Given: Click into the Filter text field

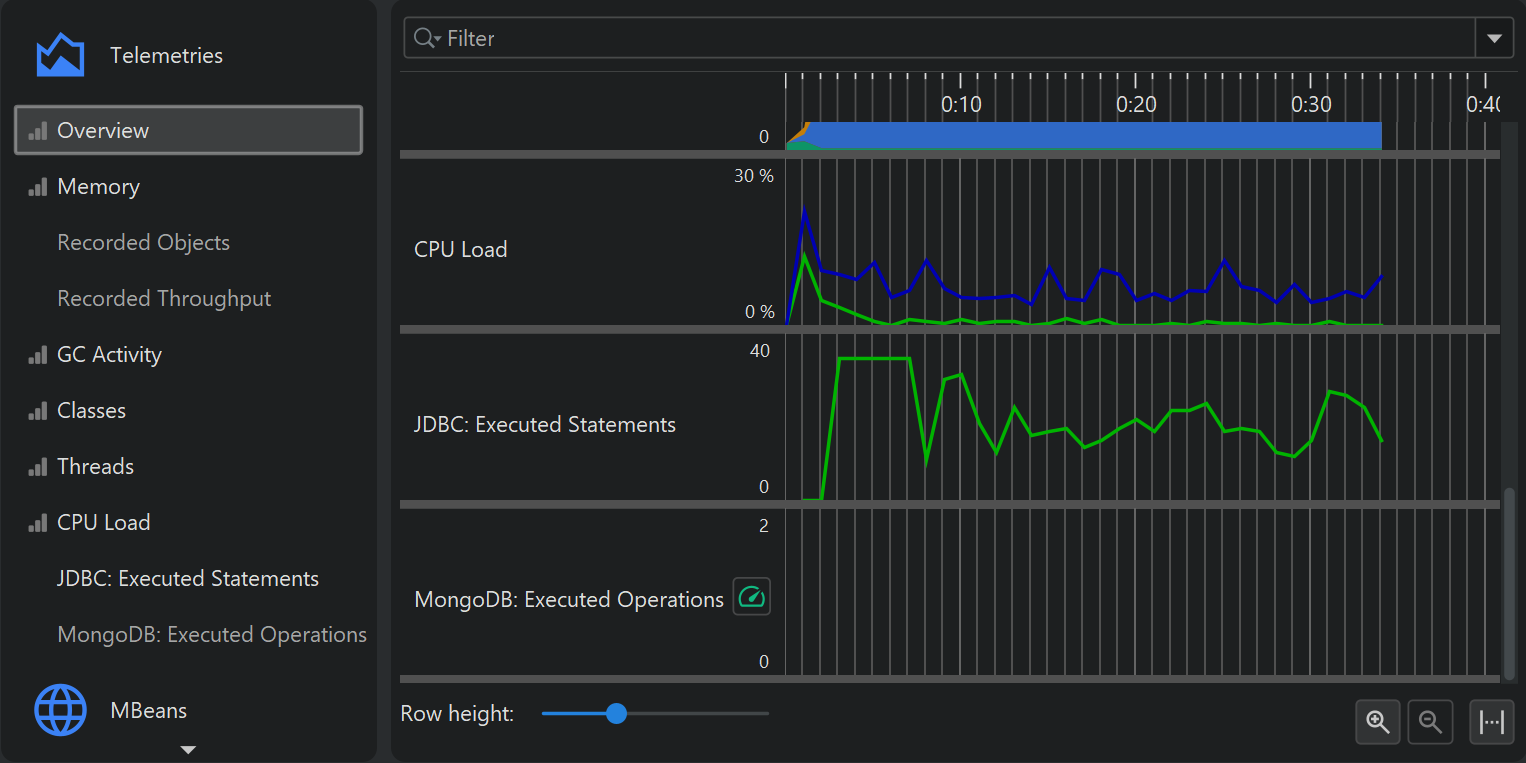Looking at the screenshot, I should click(x=950, y=39).
